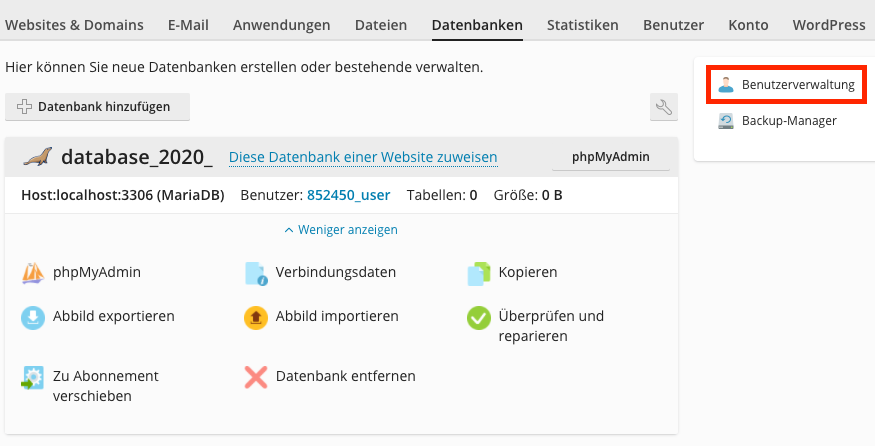The width and height of the screenshot is (875, 446).
Task: Click the Zu Abonnement verschieben icon
Action: point(33,378)
